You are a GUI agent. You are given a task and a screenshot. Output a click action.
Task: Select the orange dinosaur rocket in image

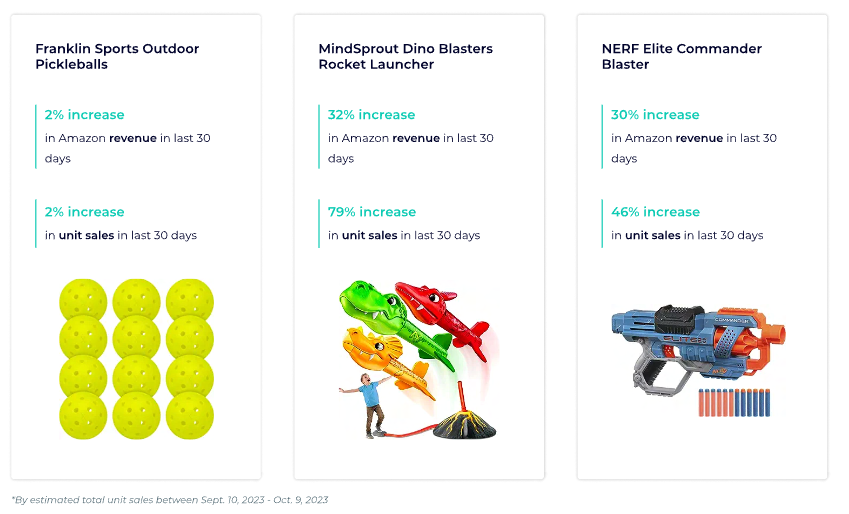pos(388,363)
